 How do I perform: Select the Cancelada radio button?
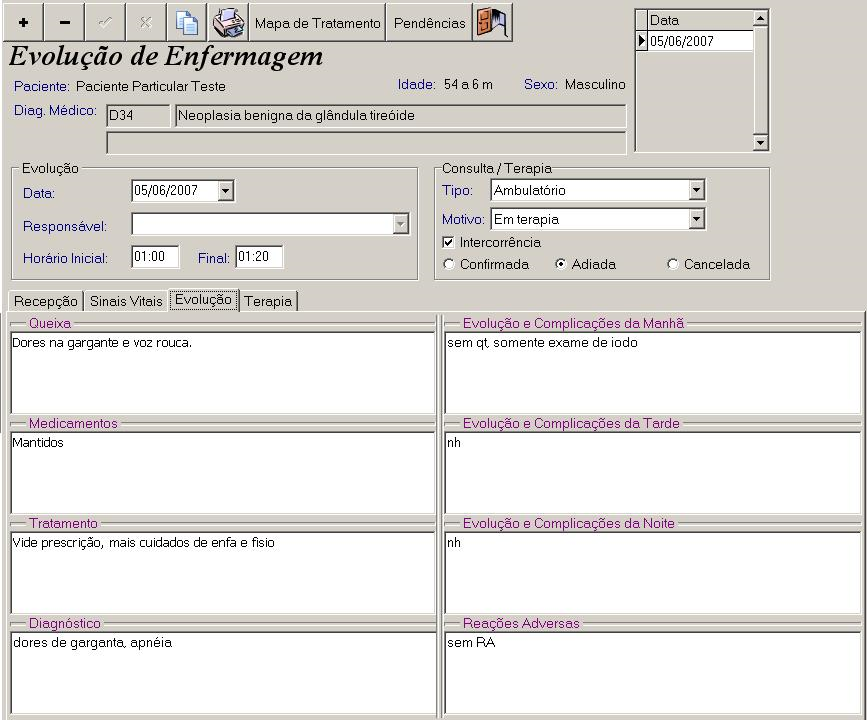[672, 265]
